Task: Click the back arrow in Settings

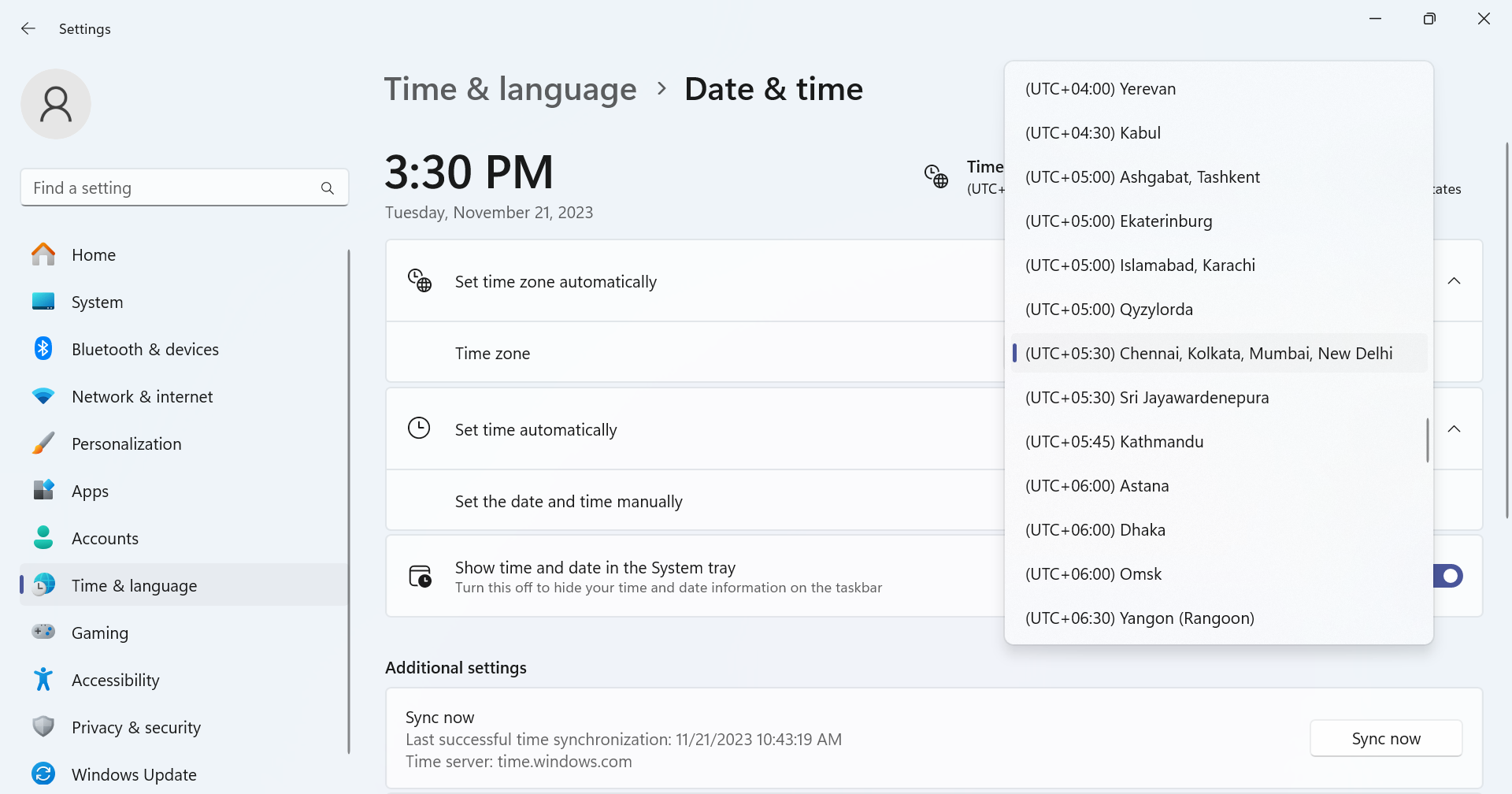Action: [28, 29]
